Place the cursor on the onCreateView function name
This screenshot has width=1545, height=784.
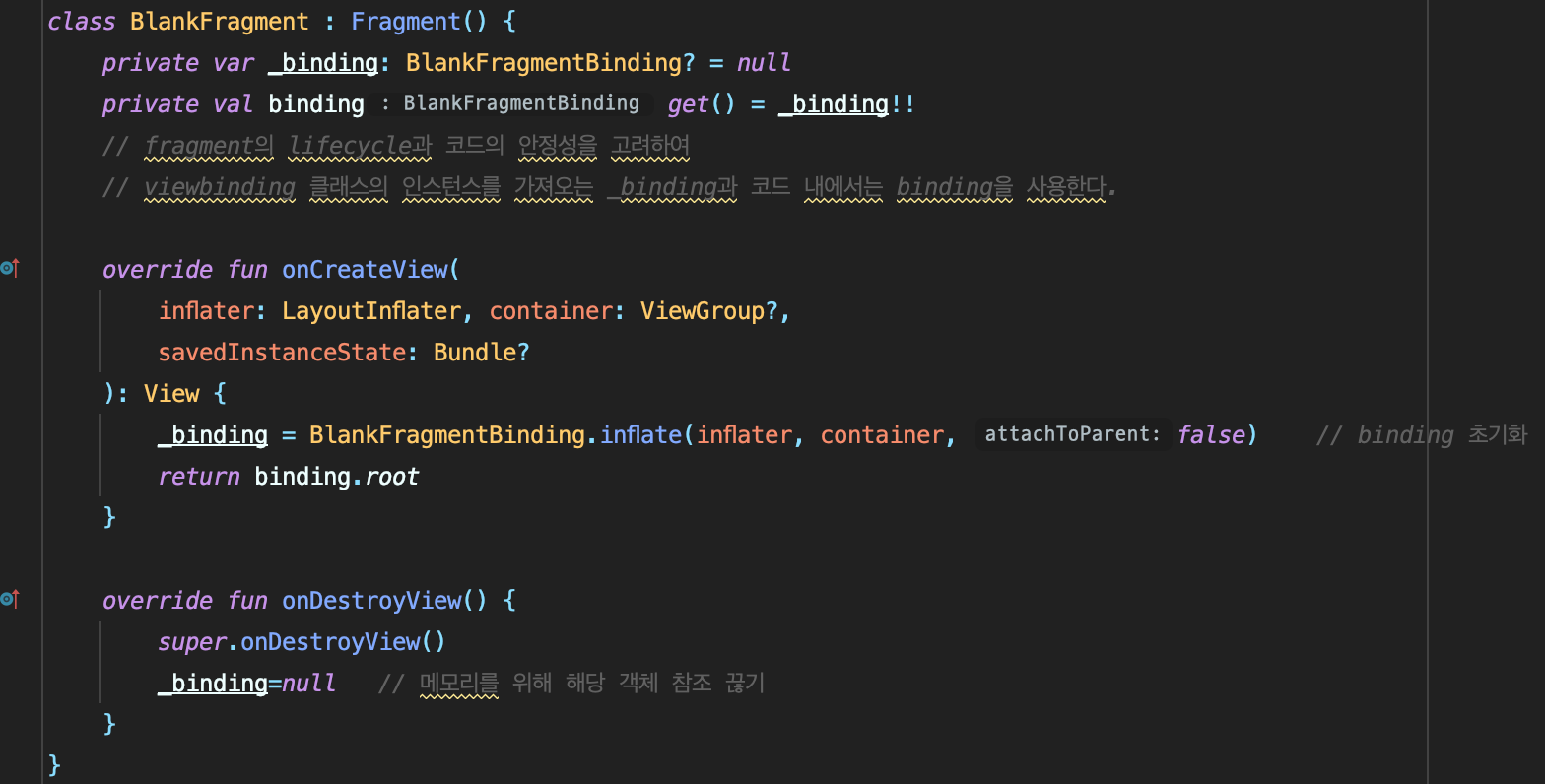pos(365,270)
